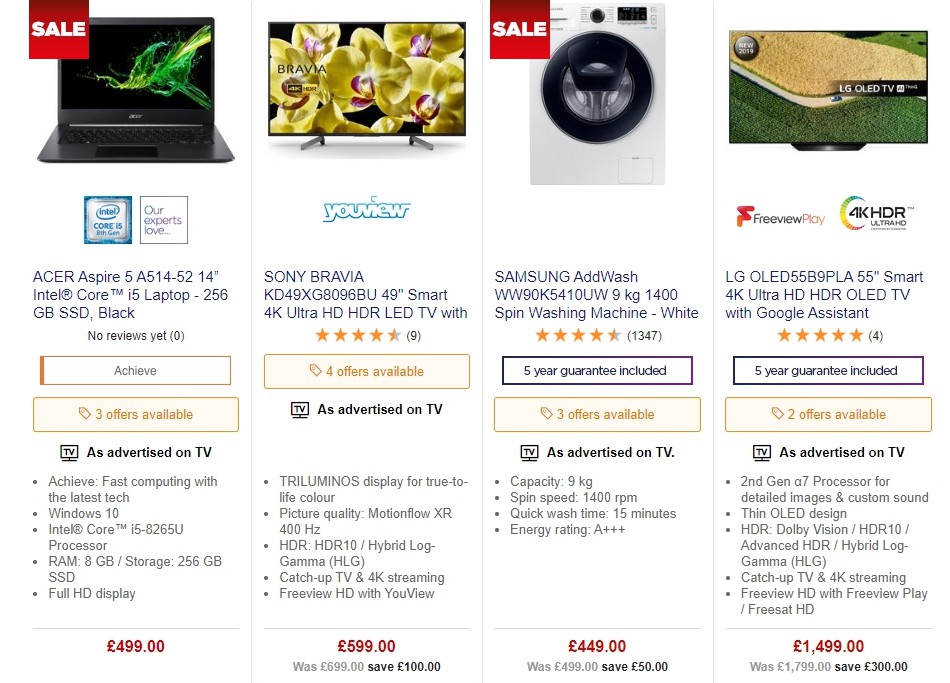The width and height of the screenshot is (950, 683).
Task: Click the Intel Core i5 8th Gen badge
Action: tap(107, 220)
